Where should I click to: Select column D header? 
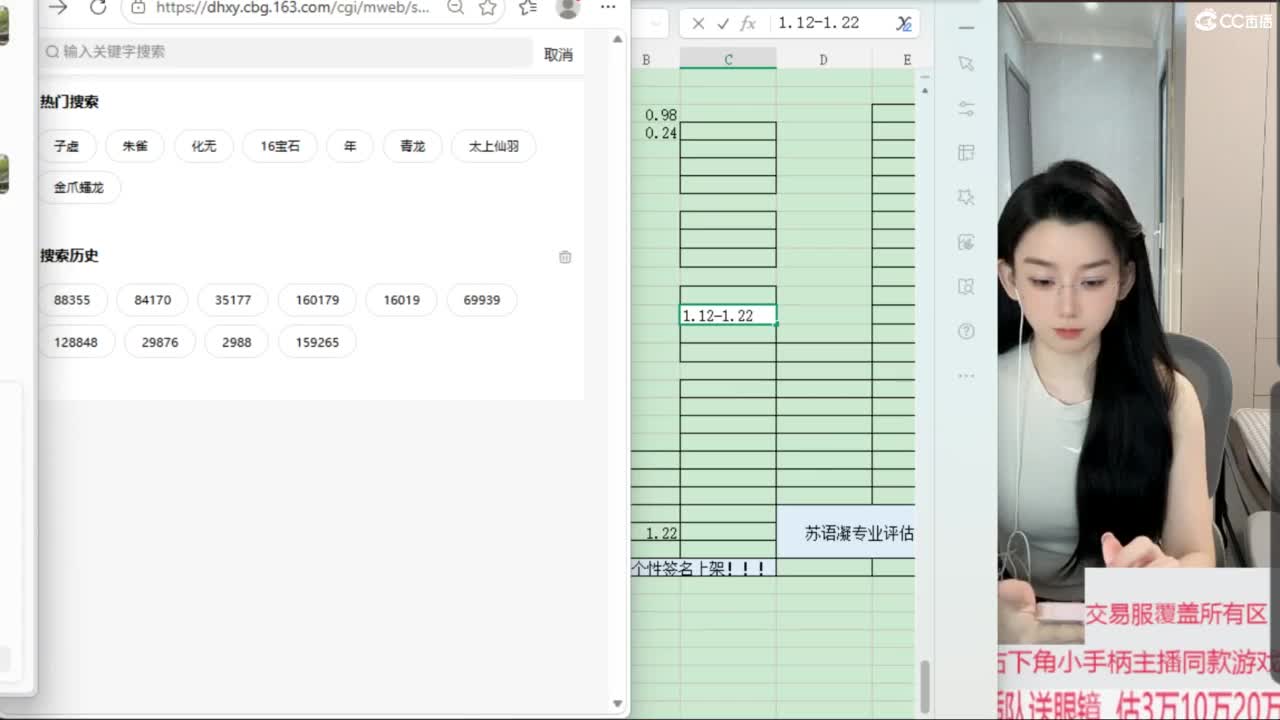coord(823,60)
